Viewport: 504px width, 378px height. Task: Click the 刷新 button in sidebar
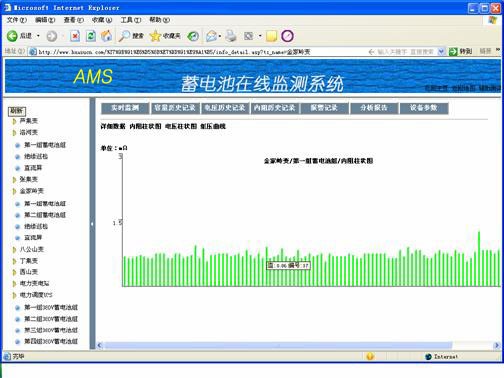point(17,111)
